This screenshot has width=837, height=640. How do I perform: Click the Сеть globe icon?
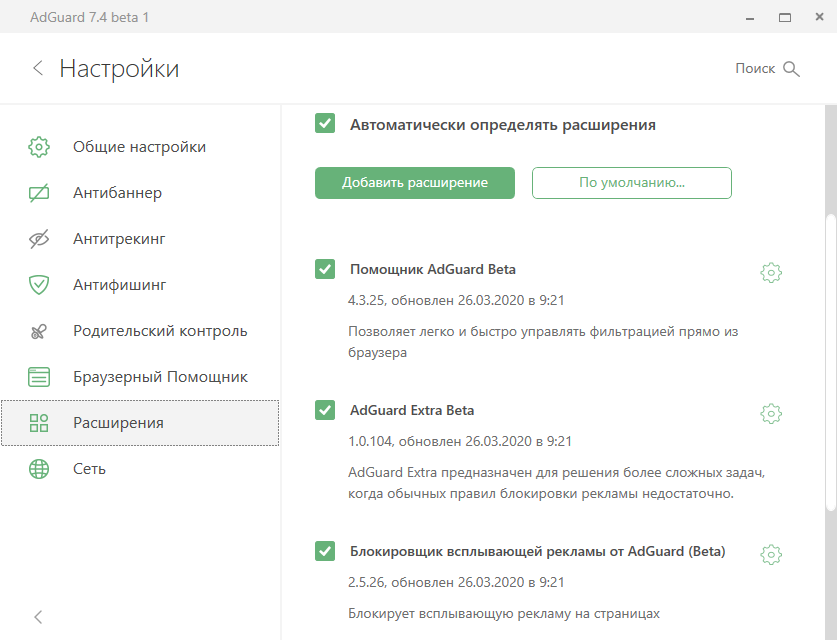pos(39,469)
